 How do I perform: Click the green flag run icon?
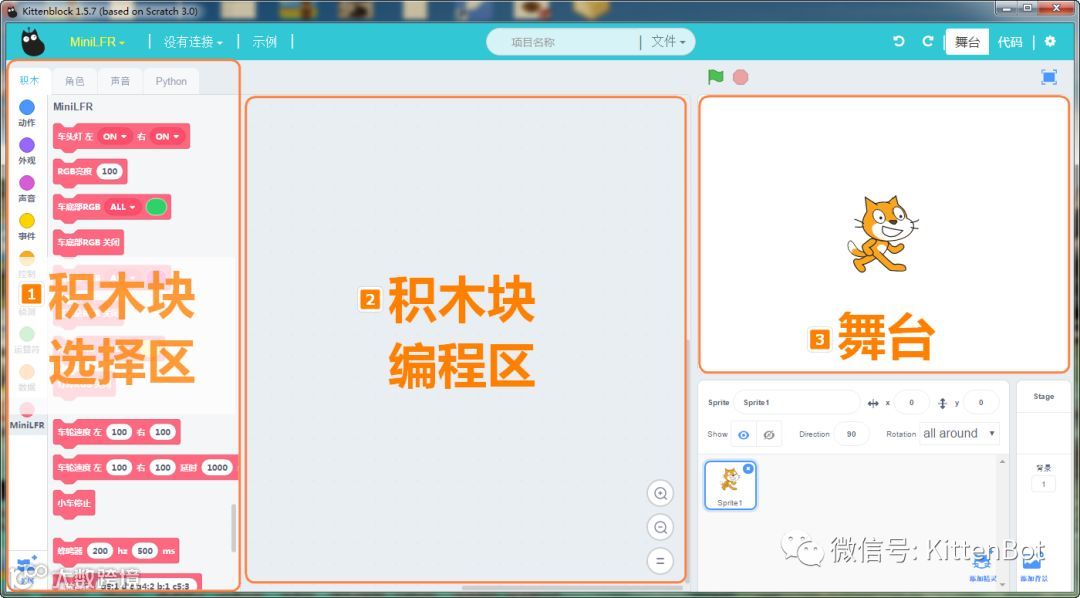(x=716, y=76)
